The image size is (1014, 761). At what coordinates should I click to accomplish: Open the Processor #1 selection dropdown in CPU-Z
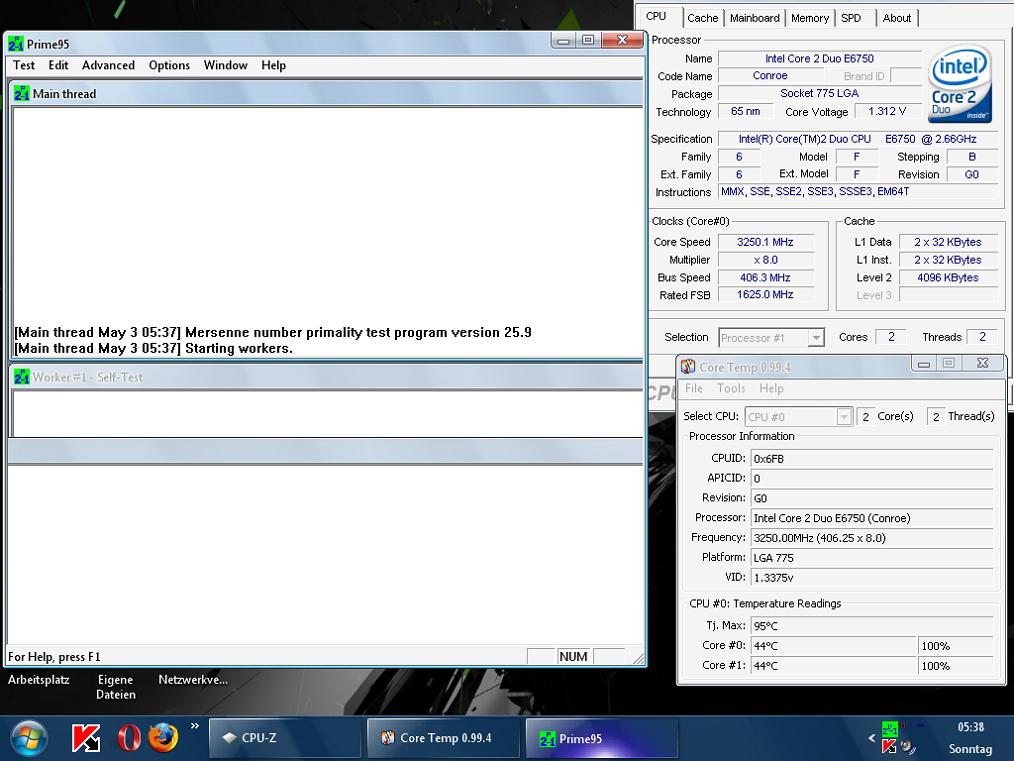click(771, 338)
